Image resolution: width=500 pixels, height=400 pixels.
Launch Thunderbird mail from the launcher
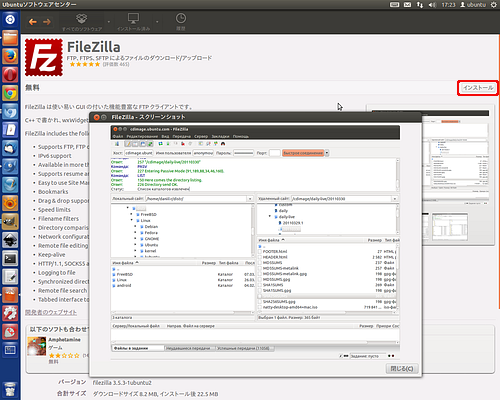click(10, 148)
